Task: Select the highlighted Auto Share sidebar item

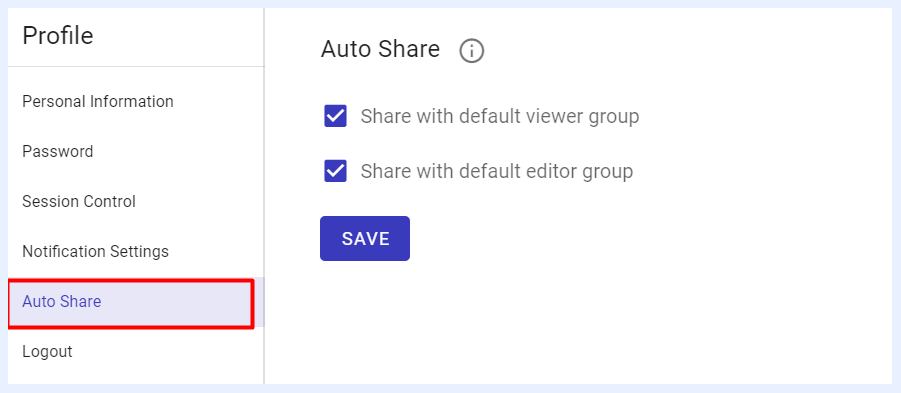Action: (131, 303)
